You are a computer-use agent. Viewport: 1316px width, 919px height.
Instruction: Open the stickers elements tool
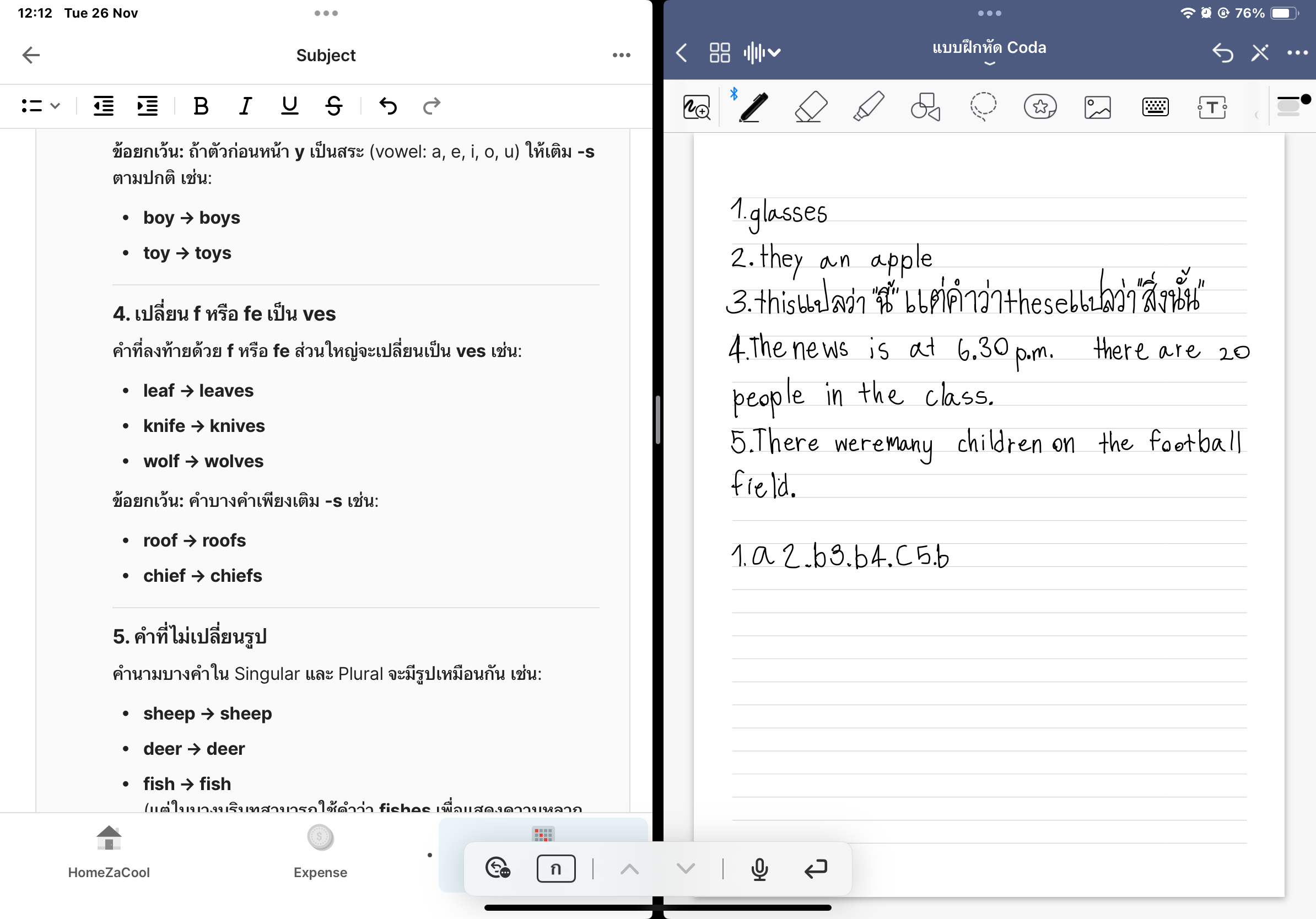1040,106
